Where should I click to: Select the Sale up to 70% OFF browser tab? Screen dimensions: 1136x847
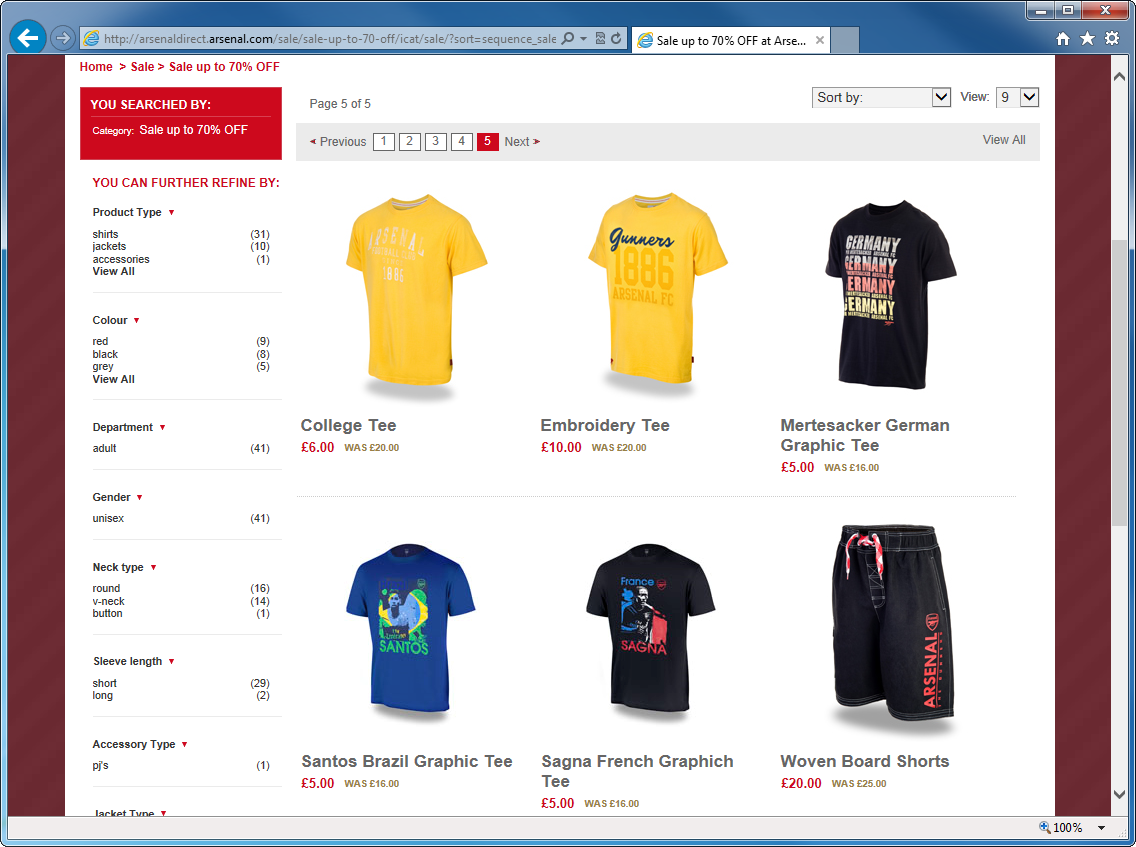pyautogui.click(x=730, y=41)
